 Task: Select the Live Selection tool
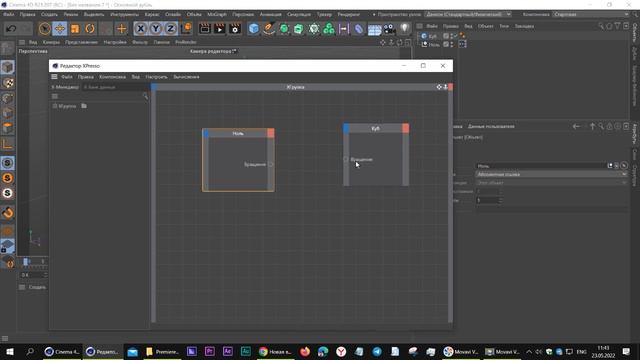click(44, 29)
